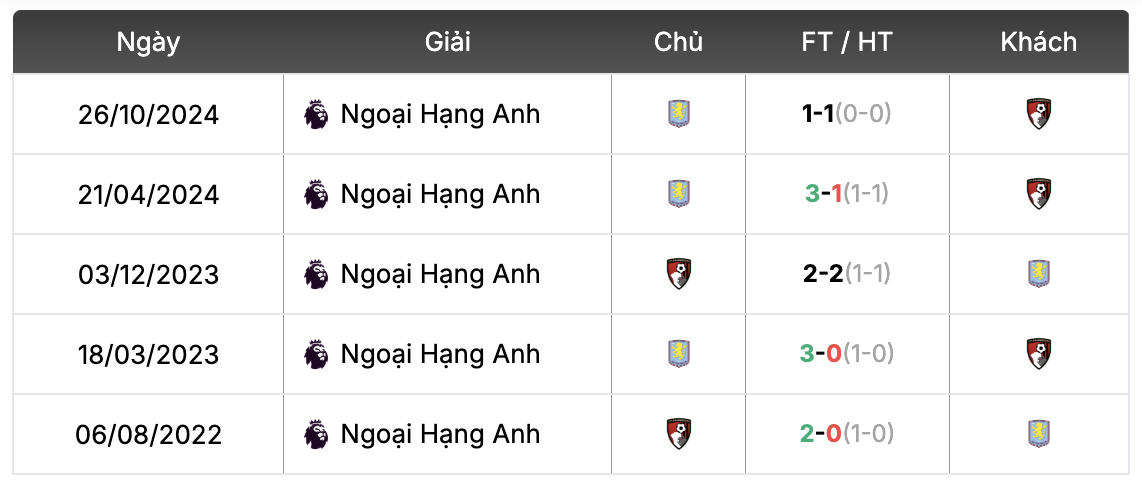Screen dimensions: 1142x492
Task: Click Bournemouth away crest in 26/10/2024 row
Action: (1039, 114)
